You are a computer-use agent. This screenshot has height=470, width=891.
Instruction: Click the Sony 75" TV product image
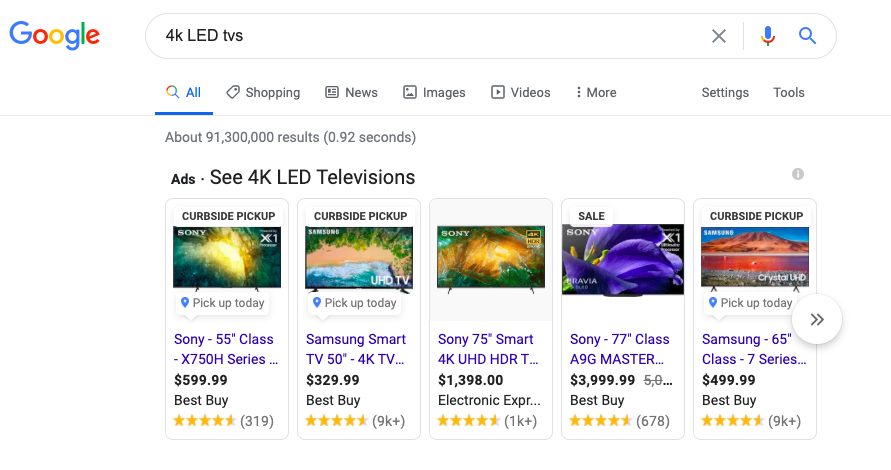[x=490, y=258]
